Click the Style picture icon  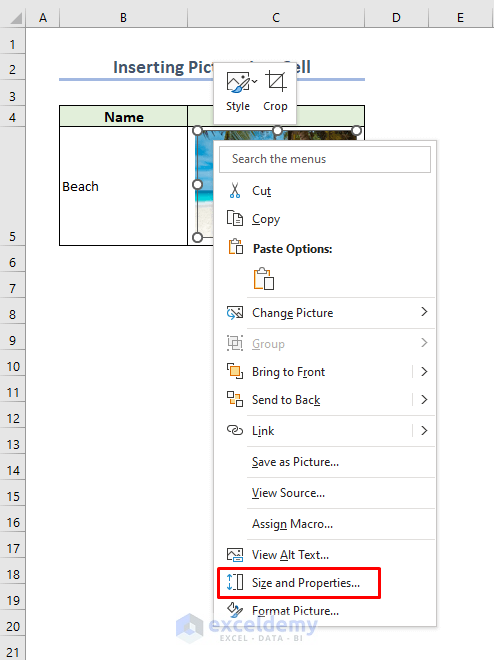pyautogui.click(x=237, y=81)
